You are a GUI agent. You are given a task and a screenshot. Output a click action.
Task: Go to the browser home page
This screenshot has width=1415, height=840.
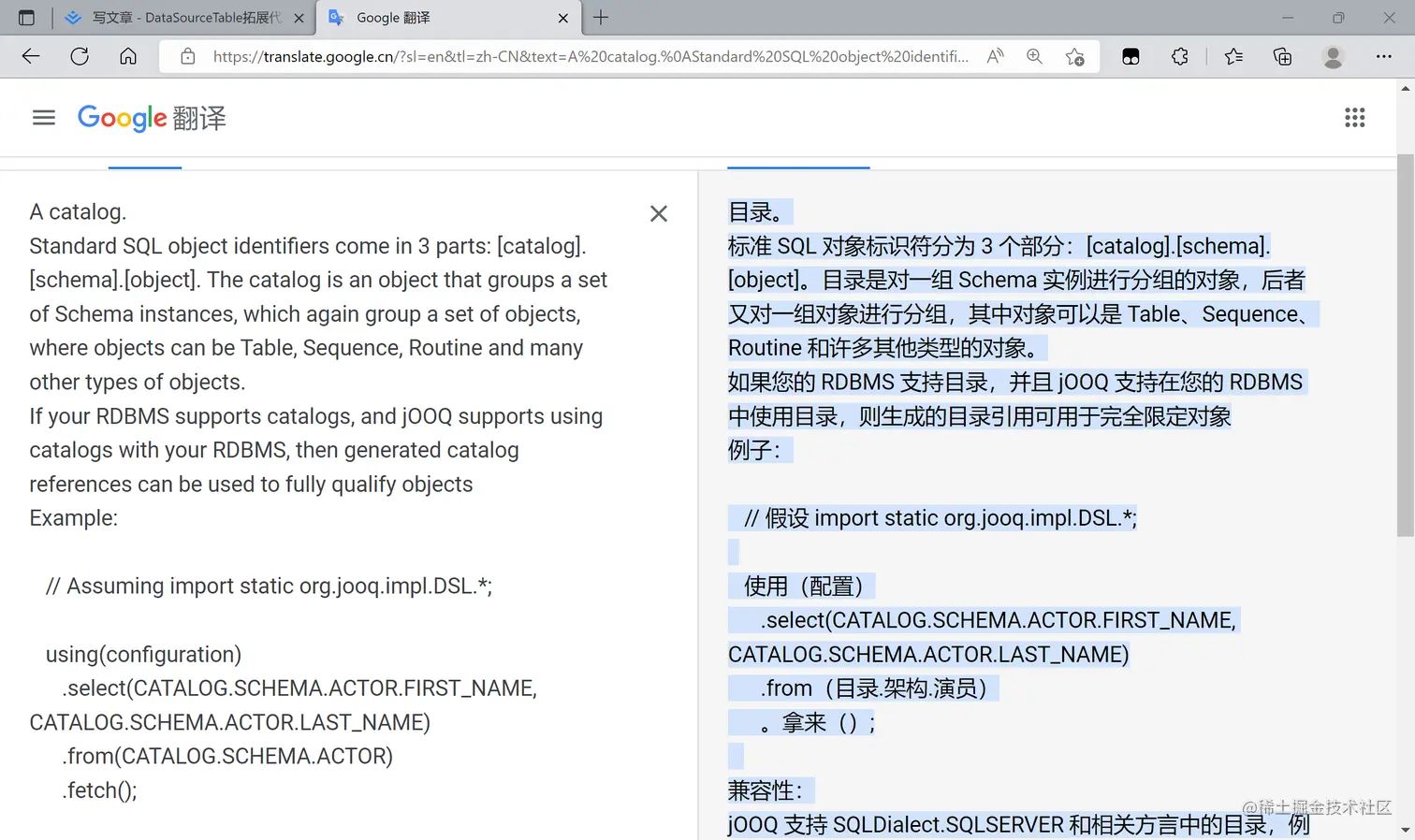pyautogui.click(x=128, y=56)
